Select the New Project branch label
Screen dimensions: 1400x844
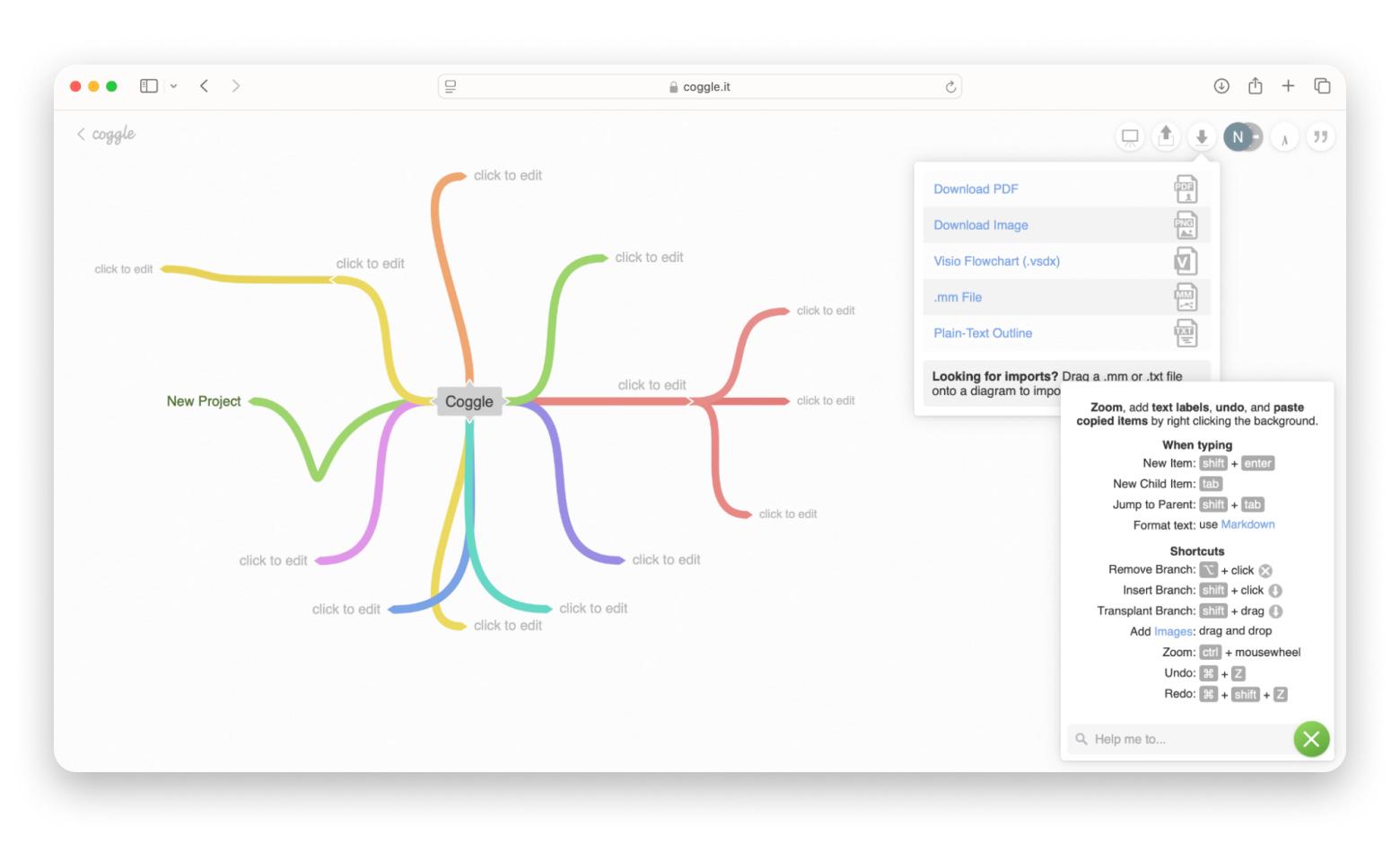click(x=204, y=401)
